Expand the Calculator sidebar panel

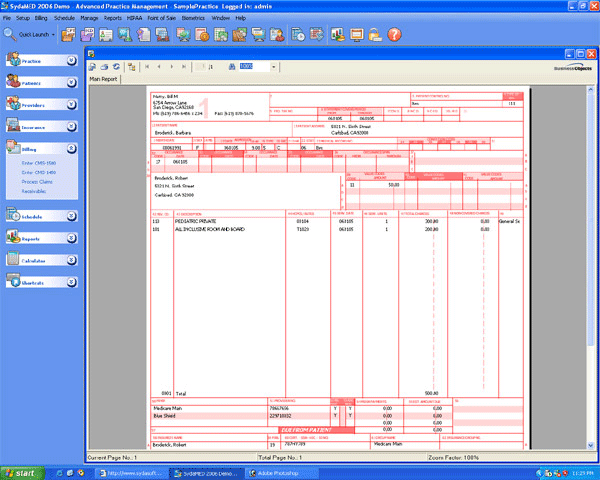(72, 260)
